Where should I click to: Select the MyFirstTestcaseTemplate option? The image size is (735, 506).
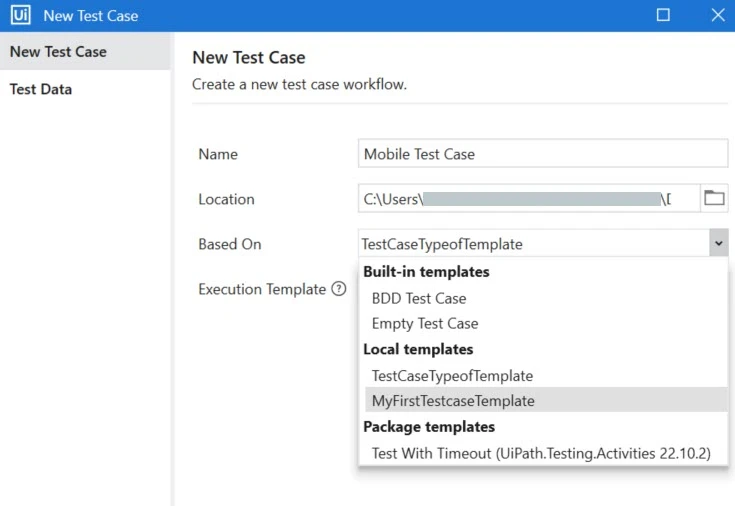pyautogui.click(x=546, y=400)
